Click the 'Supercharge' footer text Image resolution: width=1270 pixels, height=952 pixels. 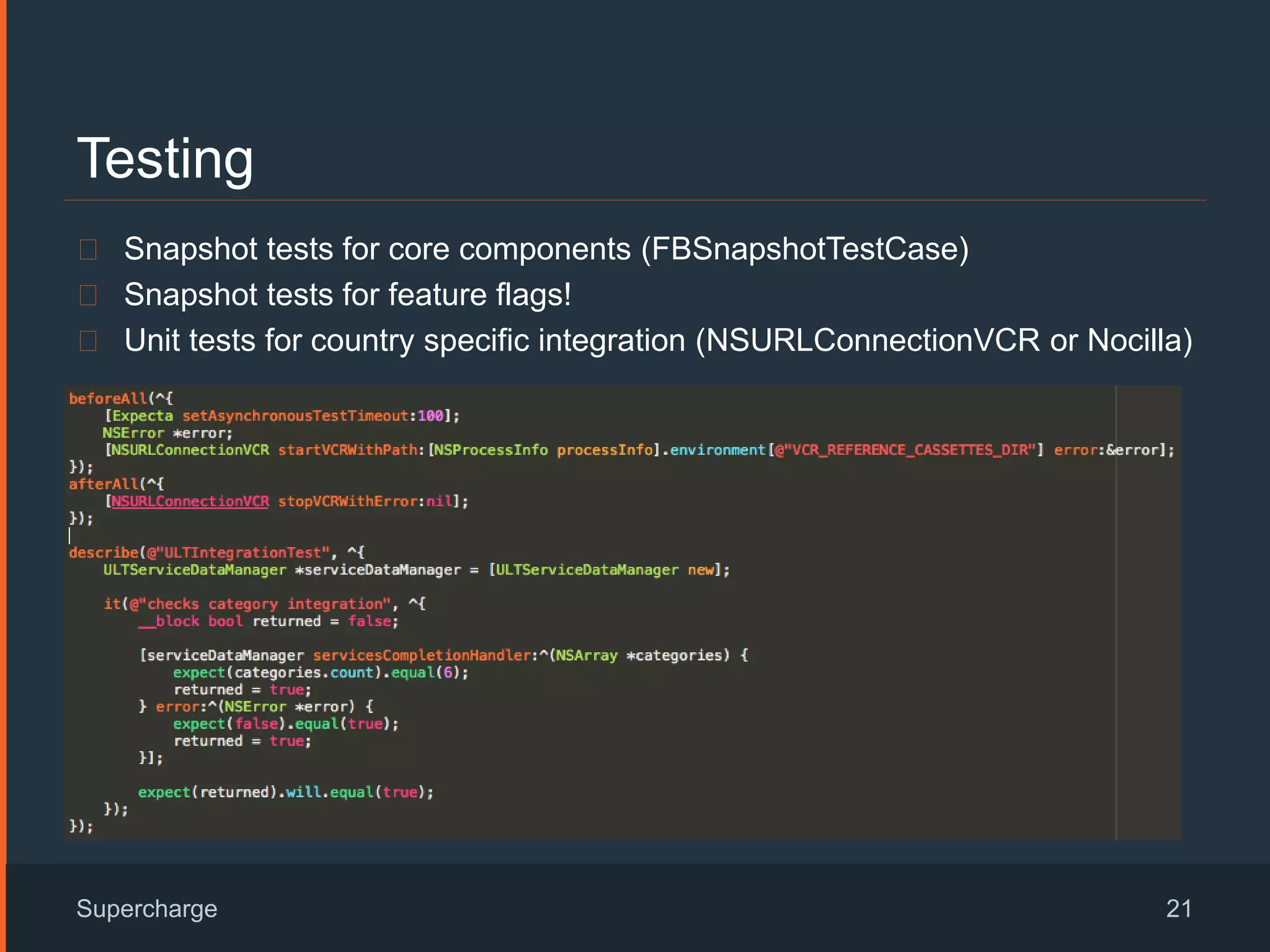pyautogui.click(x=147, y=909)
